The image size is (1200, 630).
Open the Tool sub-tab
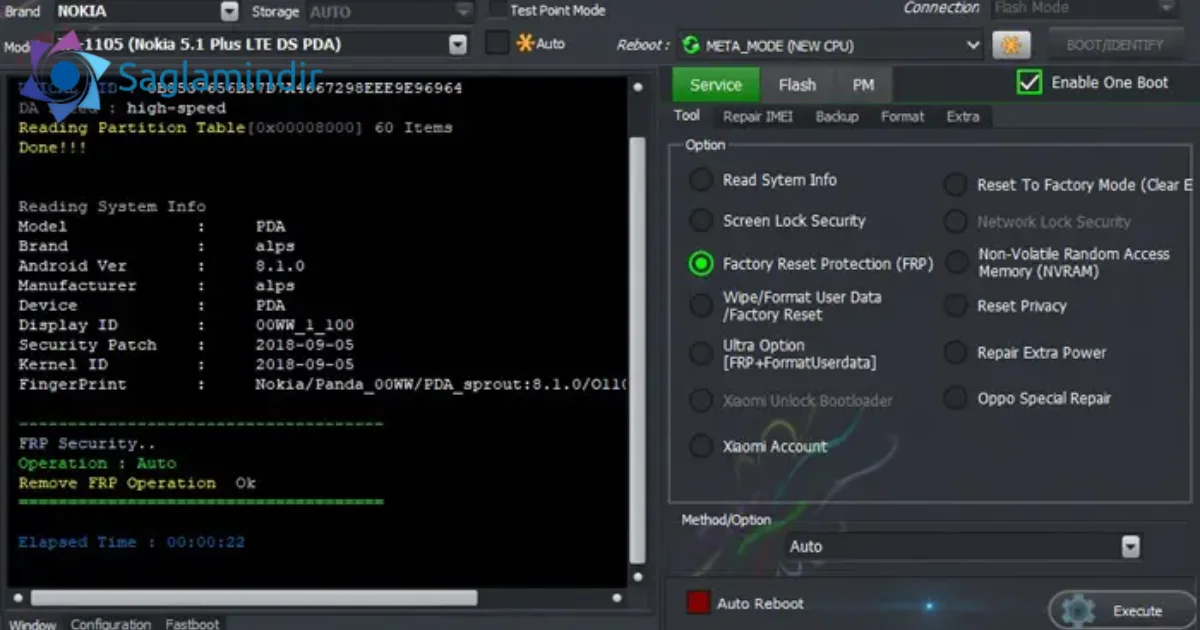(687, 116)
